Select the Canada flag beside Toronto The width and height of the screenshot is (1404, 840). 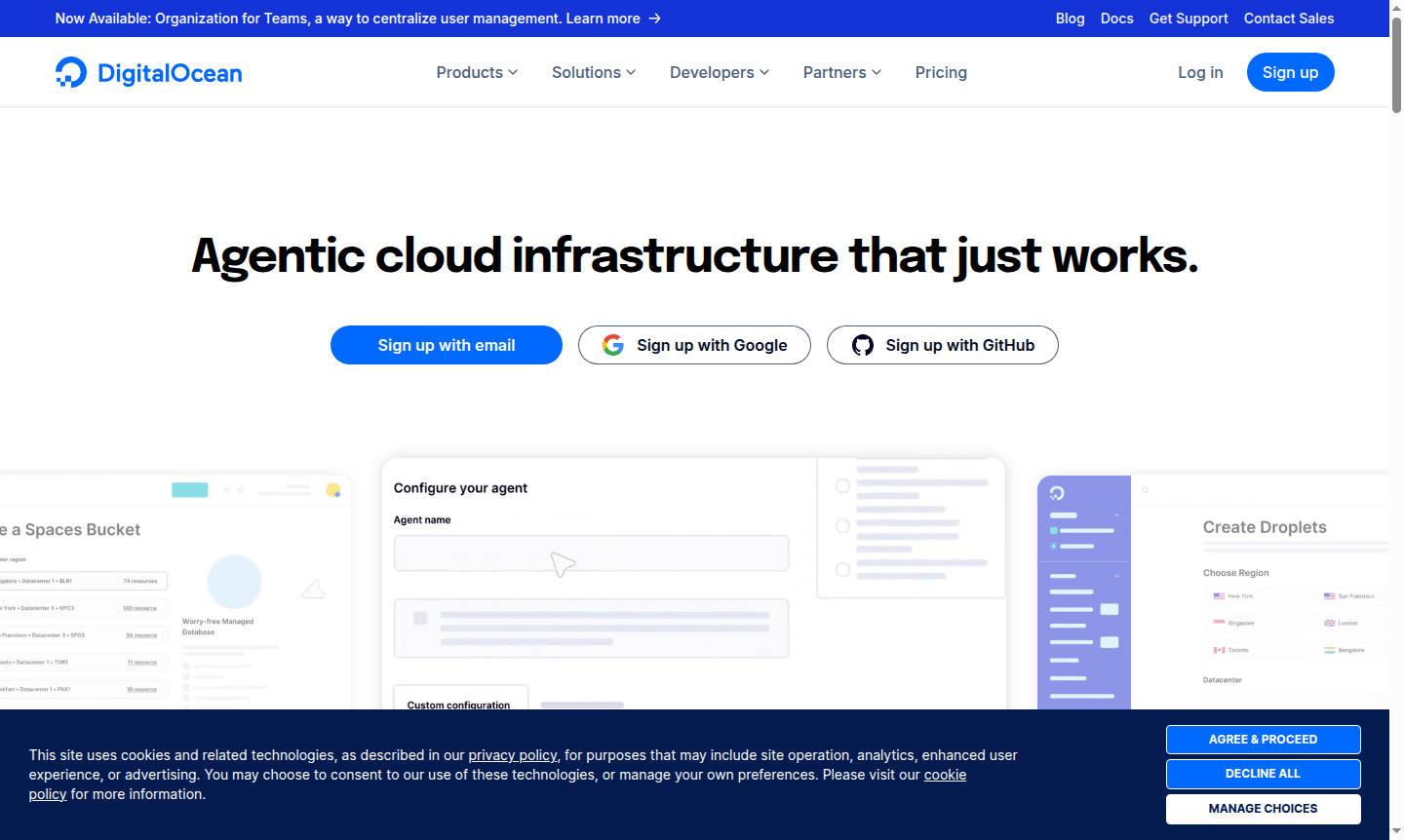(1219, 650)
